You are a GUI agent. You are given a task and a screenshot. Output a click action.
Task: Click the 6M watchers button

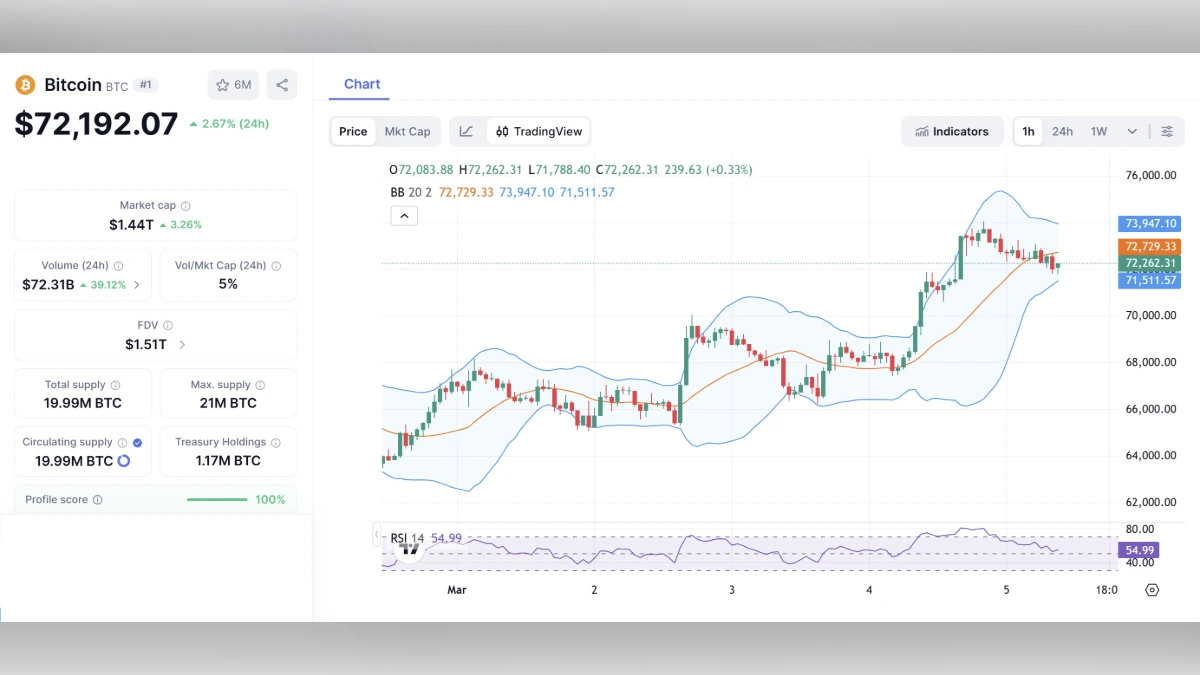tap(233, 85)
